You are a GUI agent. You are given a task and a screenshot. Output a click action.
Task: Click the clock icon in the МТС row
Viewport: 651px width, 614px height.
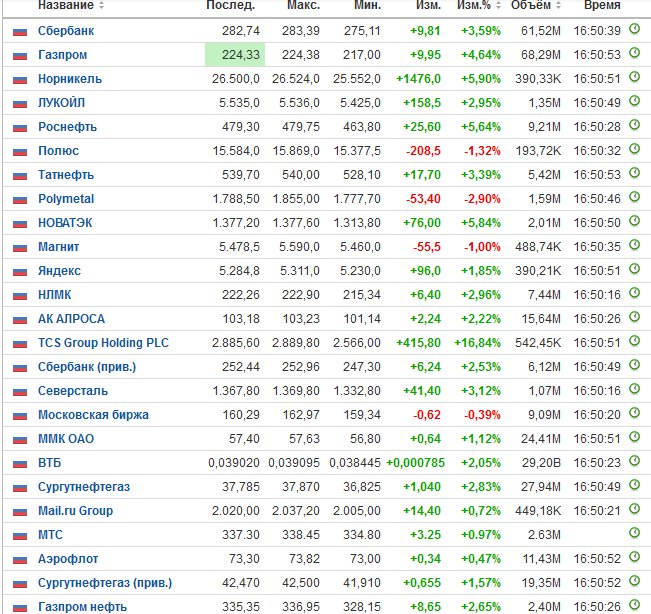[634, 533]
